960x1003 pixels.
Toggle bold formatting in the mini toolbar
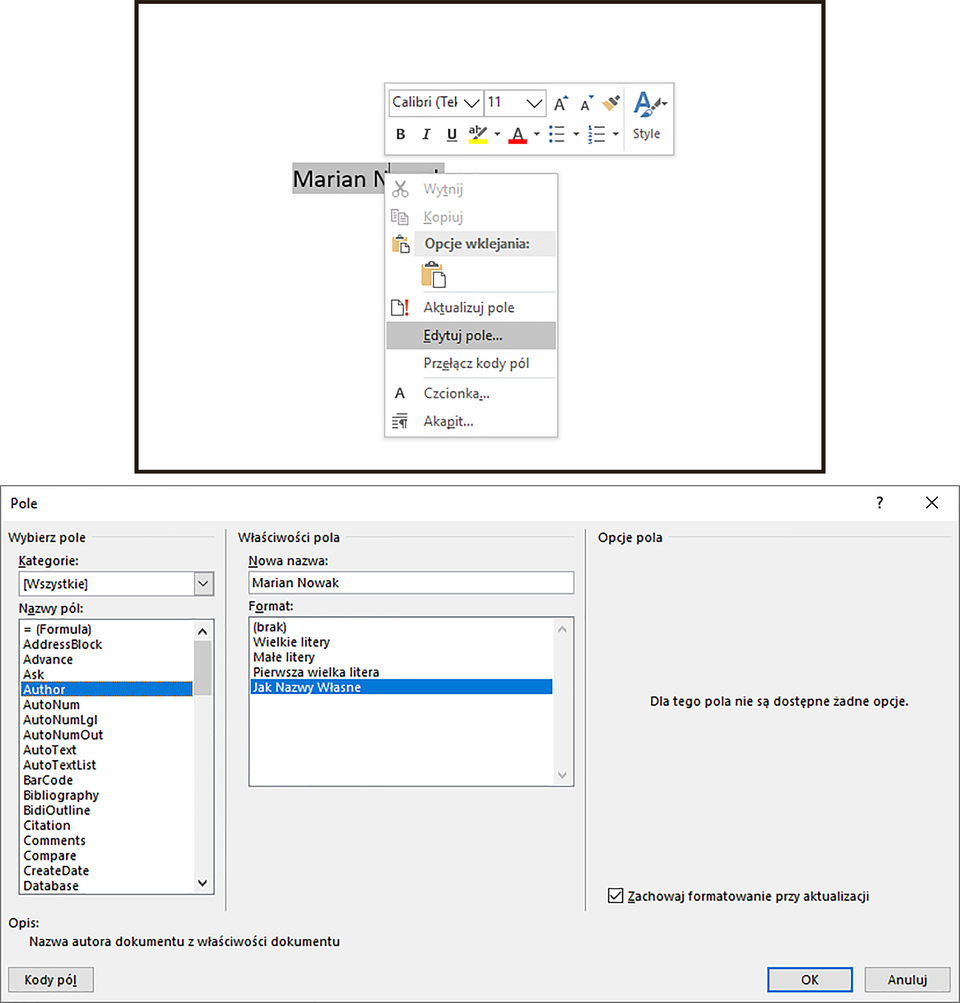(x=400, y=134)
